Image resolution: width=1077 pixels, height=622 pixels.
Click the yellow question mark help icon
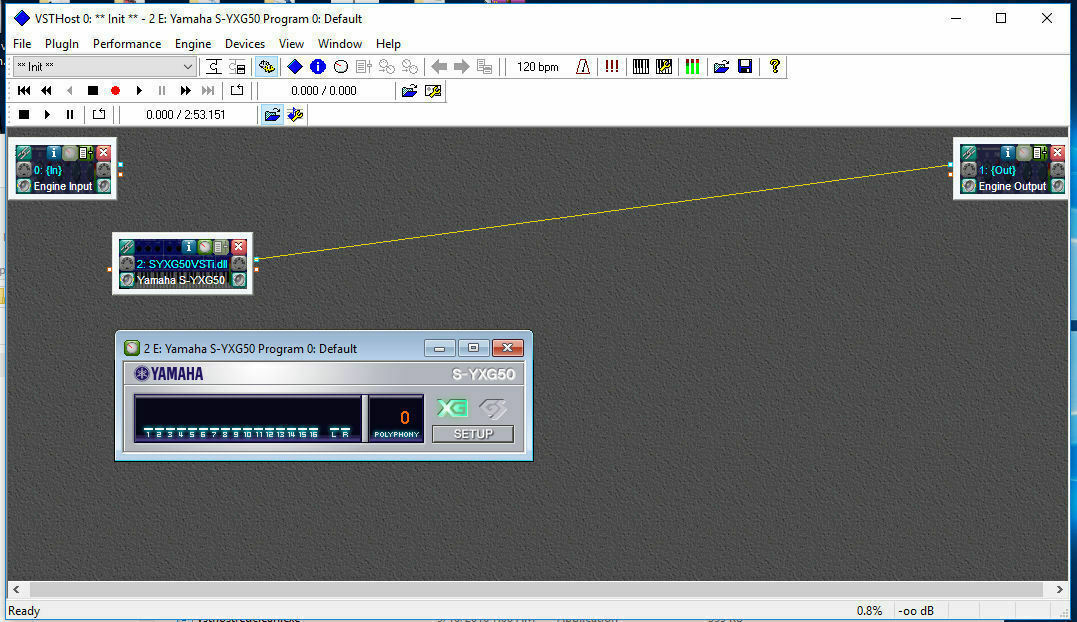774,67
